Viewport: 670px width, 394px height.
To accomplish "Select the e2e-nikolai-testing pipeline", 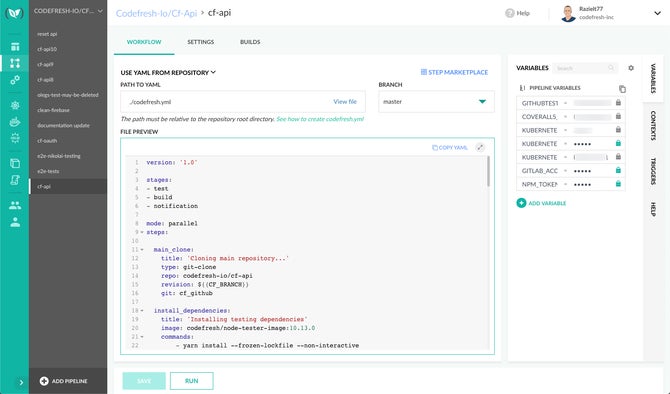I will click(59, 156).
